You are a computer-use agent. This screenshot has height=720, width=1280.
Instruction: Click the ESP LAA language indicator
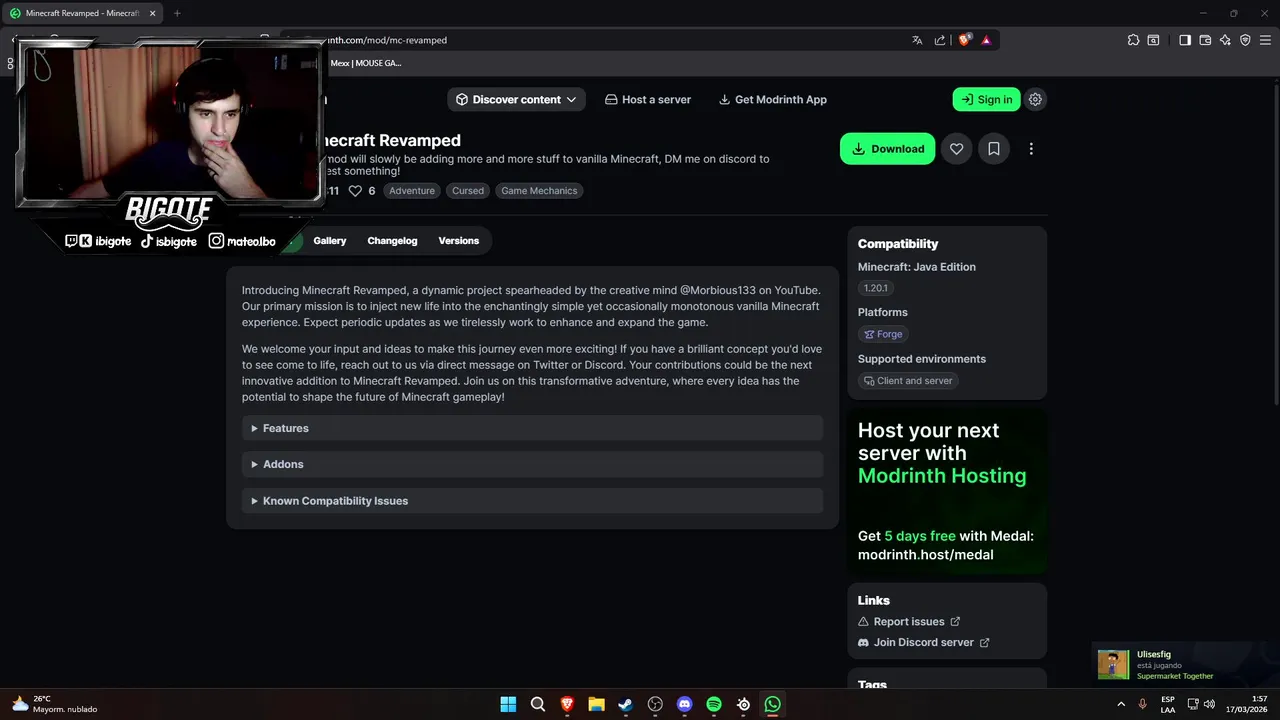coord(1168,704)
